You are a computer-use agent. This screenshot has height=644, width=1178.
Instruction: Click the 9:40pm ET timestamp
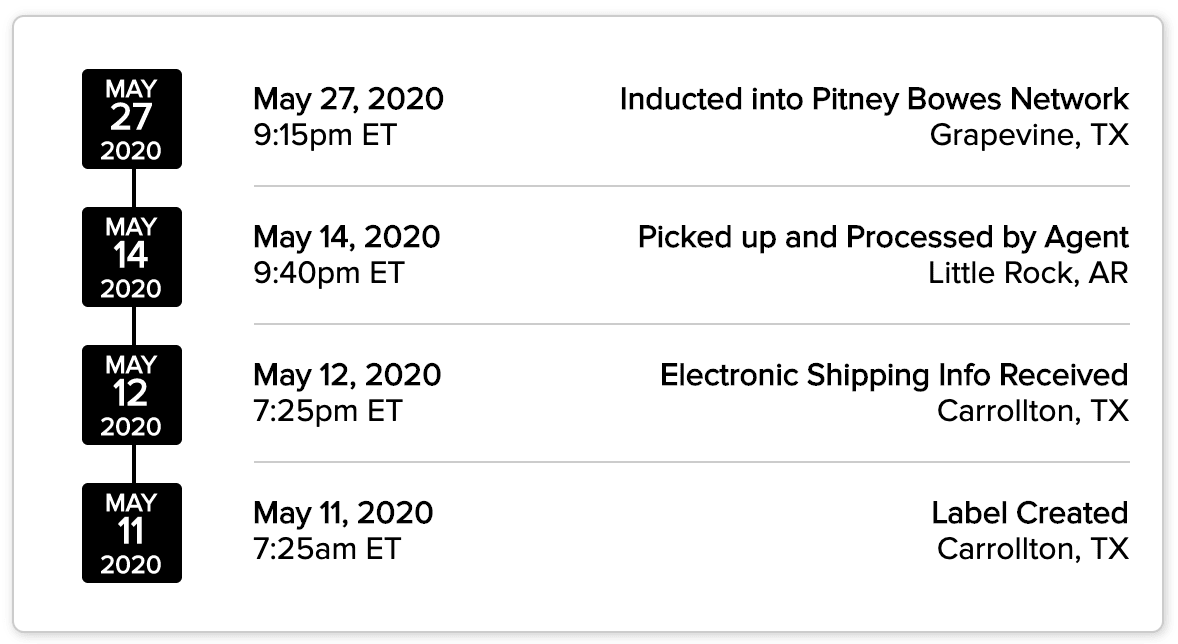pyautogui.click(x=328, y=273)
